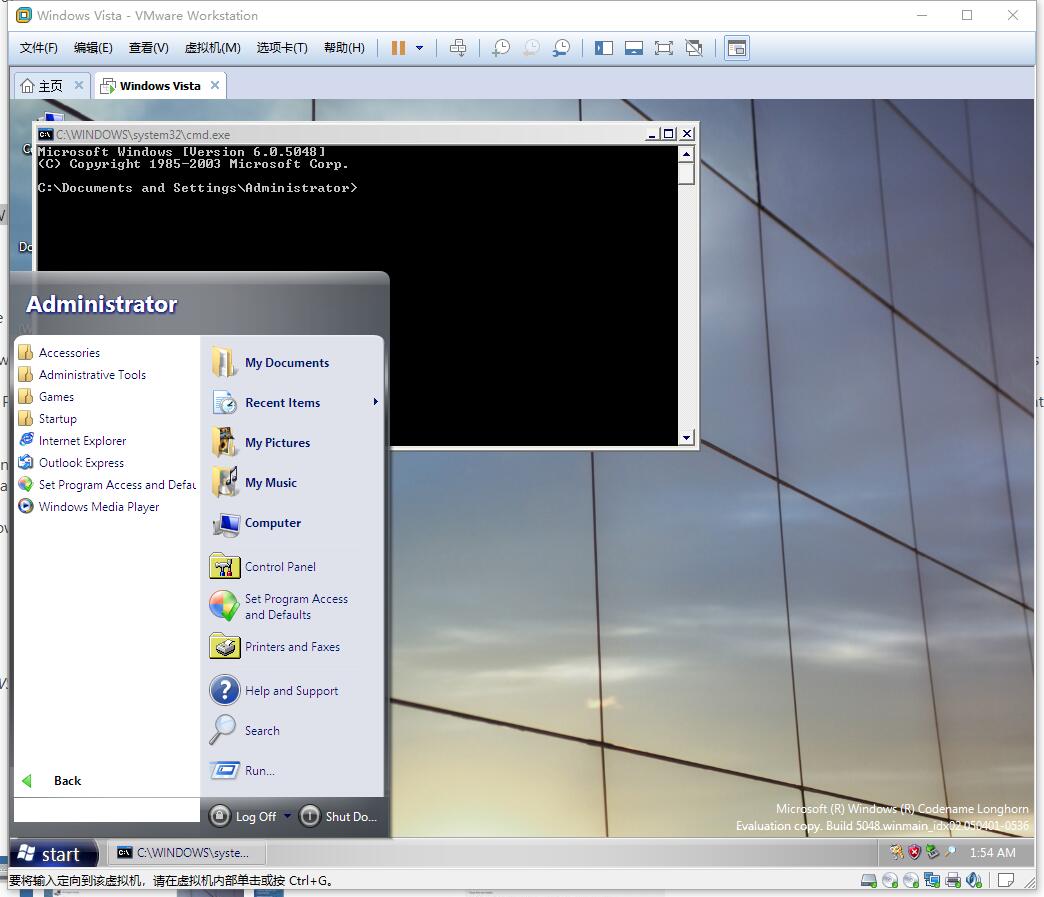Click the cmd window scrollbar thumb
1044x897 pixels.
(686, 173)
